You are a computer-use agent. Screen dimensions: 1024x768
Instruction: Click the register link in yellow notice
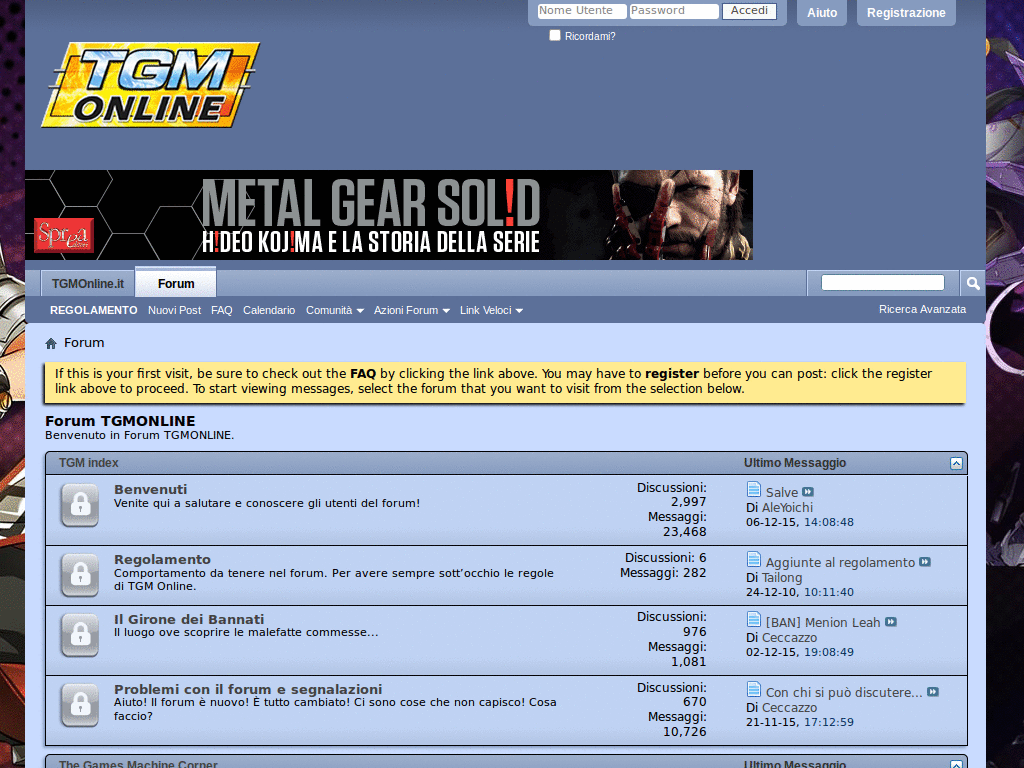672,374
